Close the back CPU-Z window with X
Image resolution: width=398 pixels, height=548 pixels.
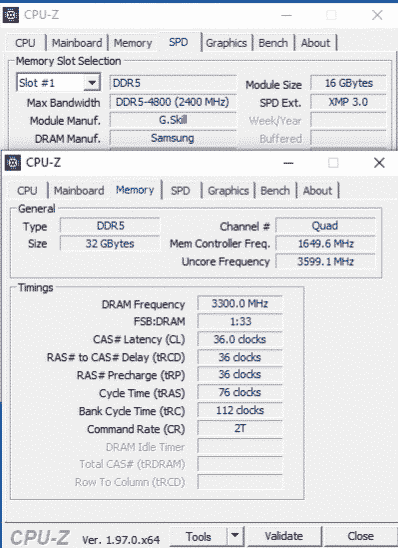(377, 15)
